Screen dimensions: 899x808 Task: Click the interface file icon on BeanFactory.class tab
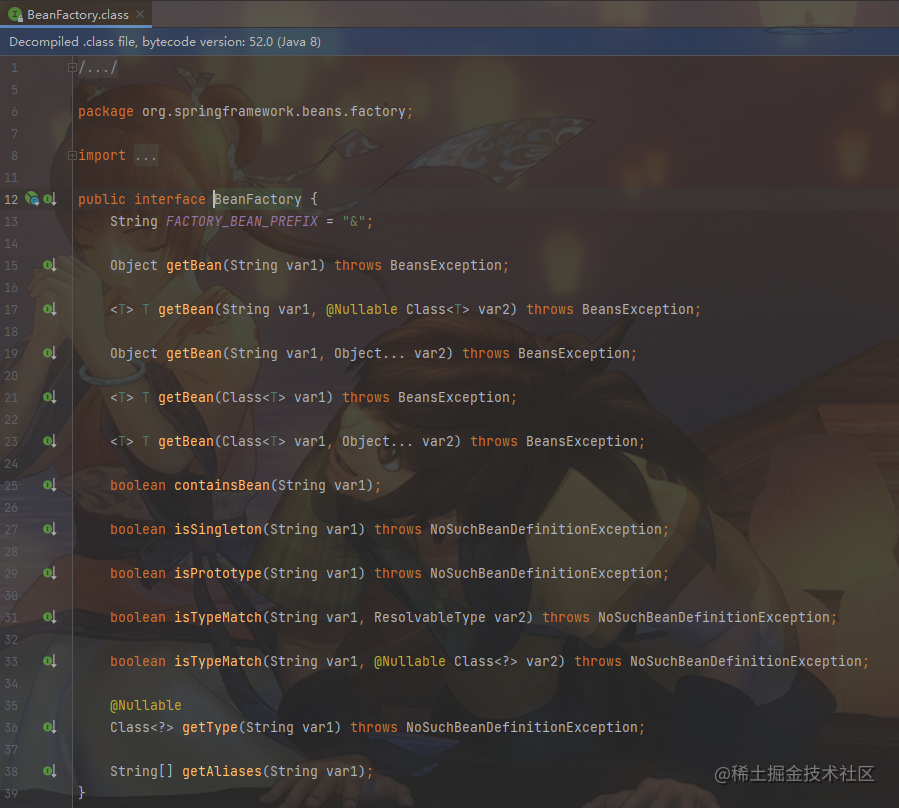(x=15, y=14)
